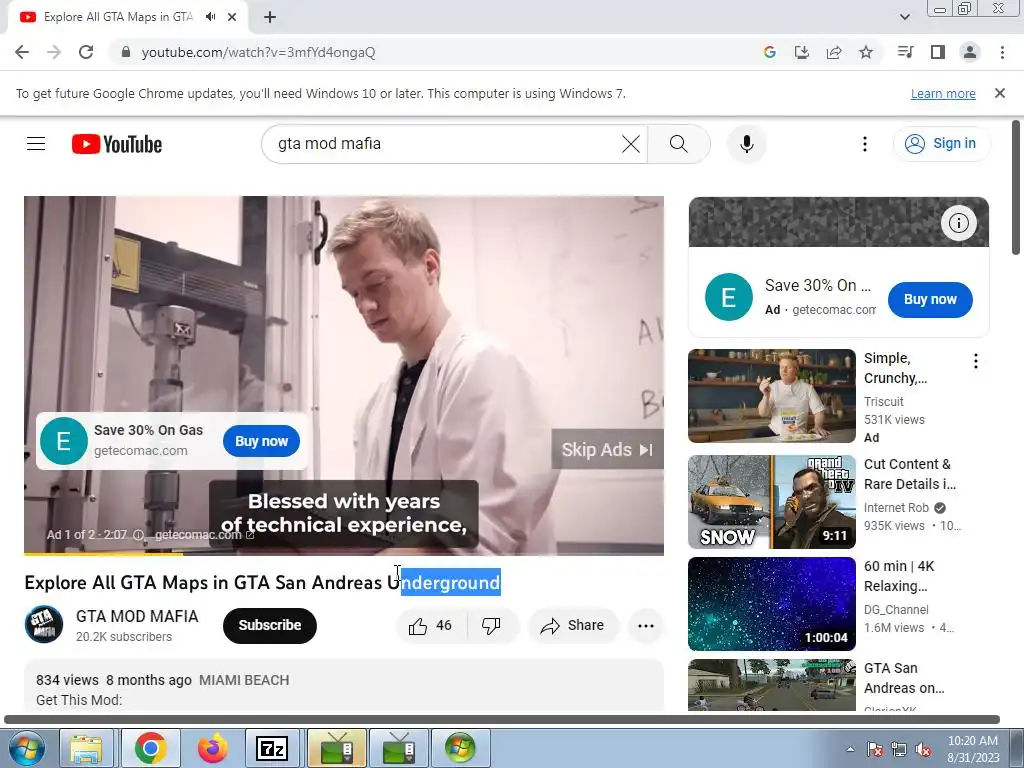
Task: Open GTA MOD MAFIA channel avatar
Action: [x=44, y=624]
